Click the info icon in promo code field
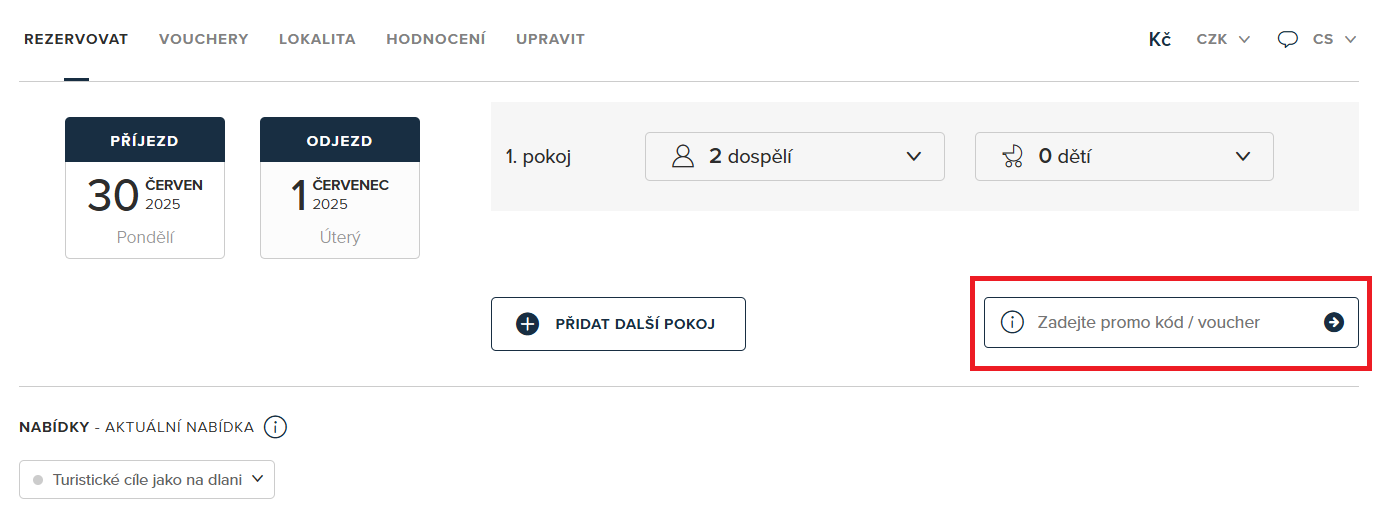 1012,322
